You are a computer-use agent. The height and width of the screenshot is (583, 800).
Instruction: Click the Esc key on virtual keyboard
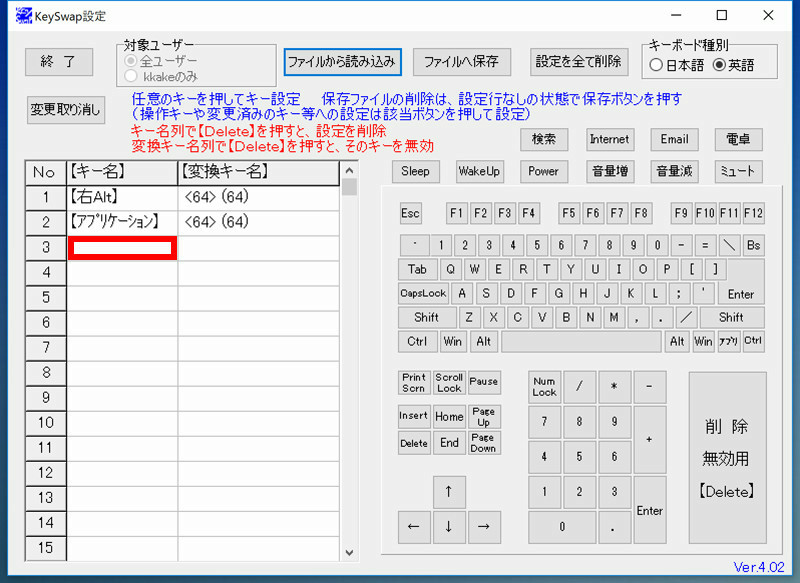click(x=410, y=213)
